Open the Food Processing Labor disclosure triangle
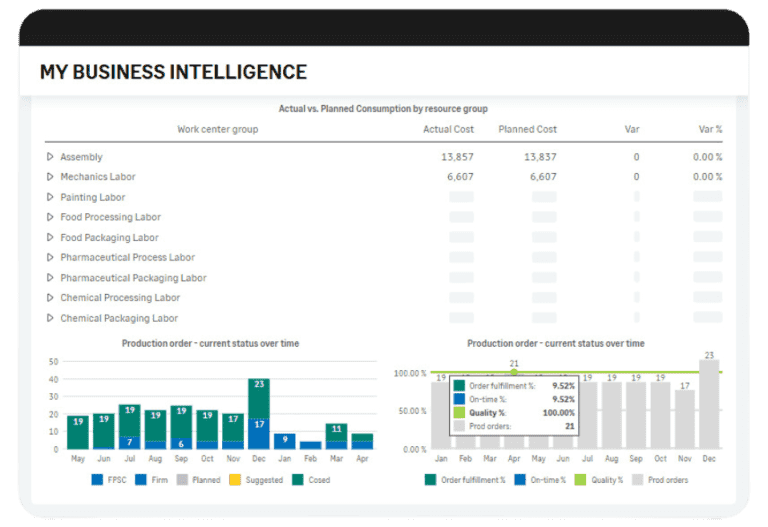This screenshot has width=768, height=527. [x=50, y=217]
